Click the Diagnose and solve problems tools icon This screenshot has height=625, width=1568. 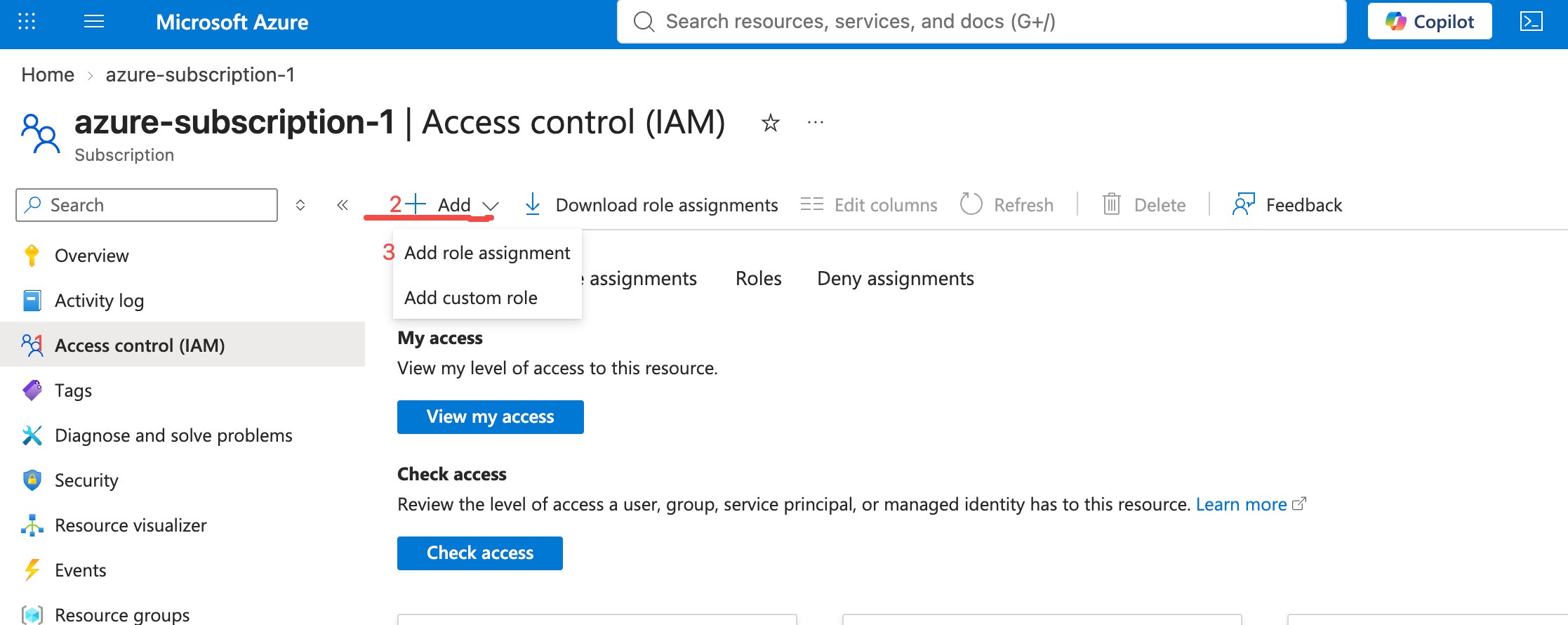32,435
